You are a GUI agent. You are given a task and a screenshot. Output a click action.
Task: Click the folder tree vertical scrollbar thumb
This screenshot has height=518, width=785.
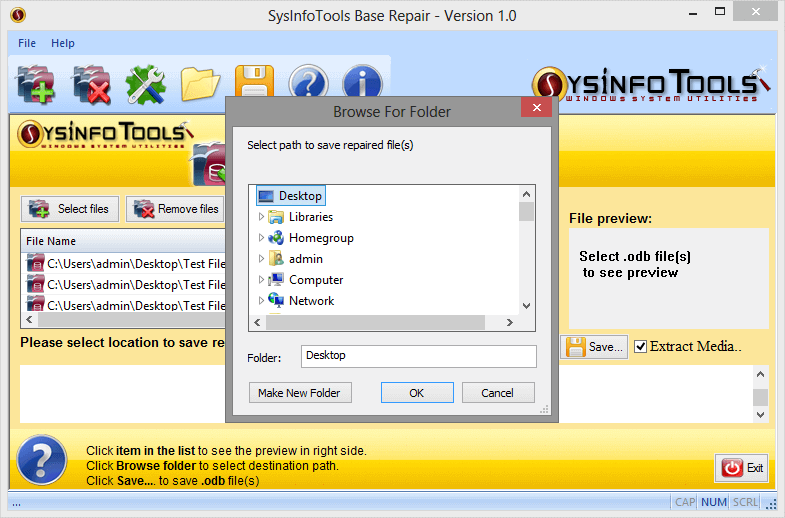click(x=526, y=212)
